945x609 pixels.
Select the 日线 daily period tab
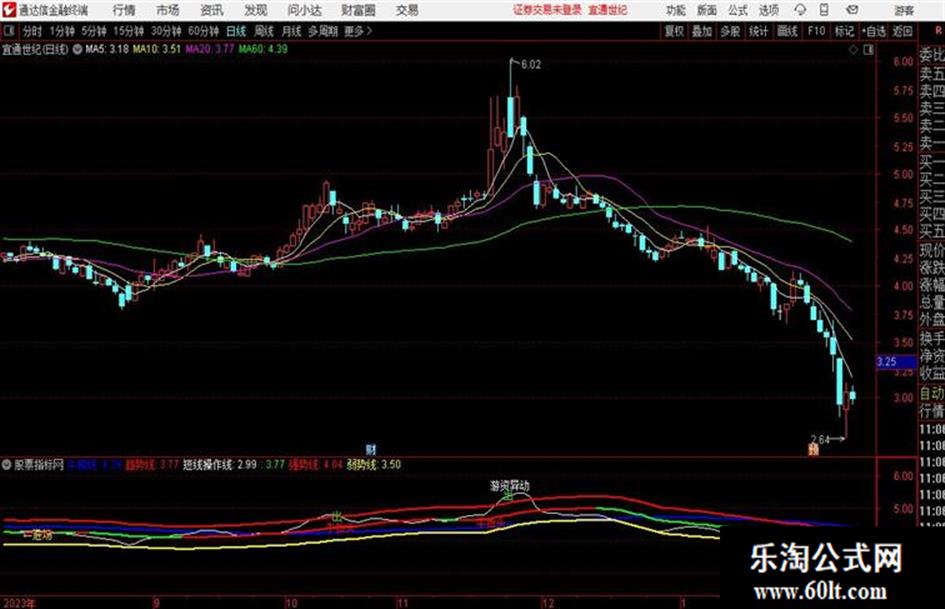[x=236, y=31]
